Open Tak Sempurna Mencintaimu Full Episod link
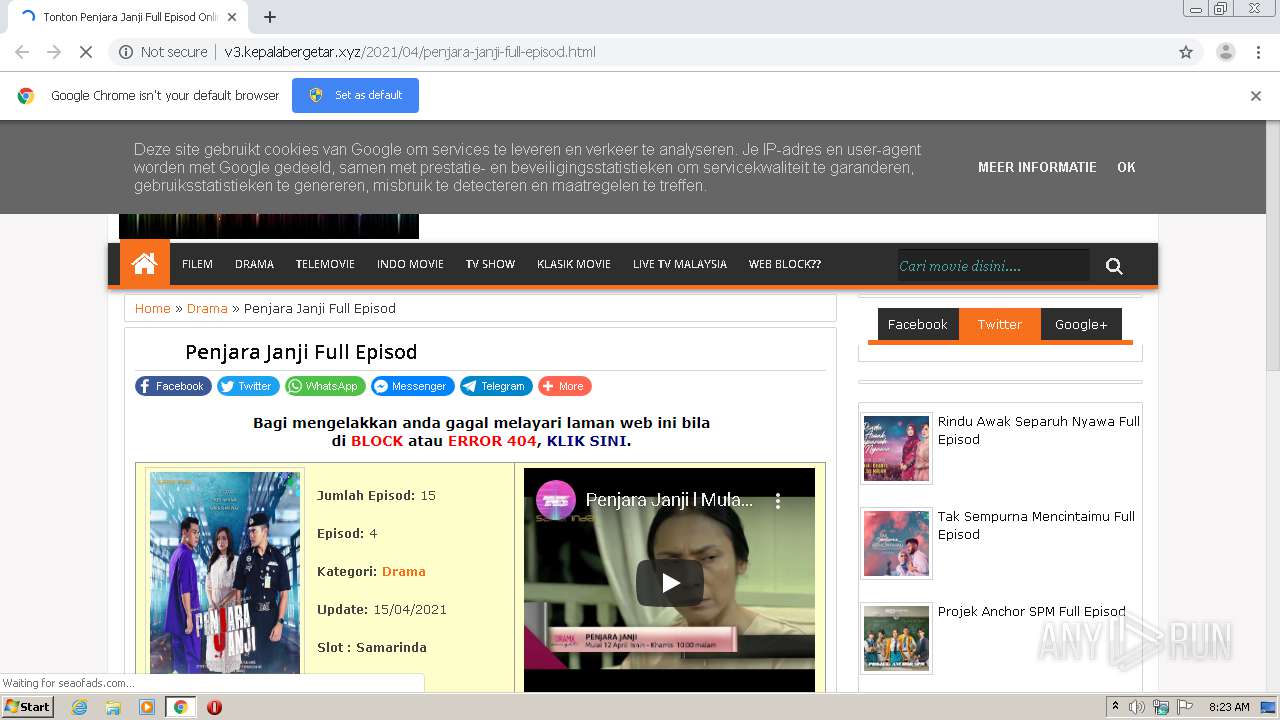Viewport: 1280px width, 720px height. (x=1036, y=525)
